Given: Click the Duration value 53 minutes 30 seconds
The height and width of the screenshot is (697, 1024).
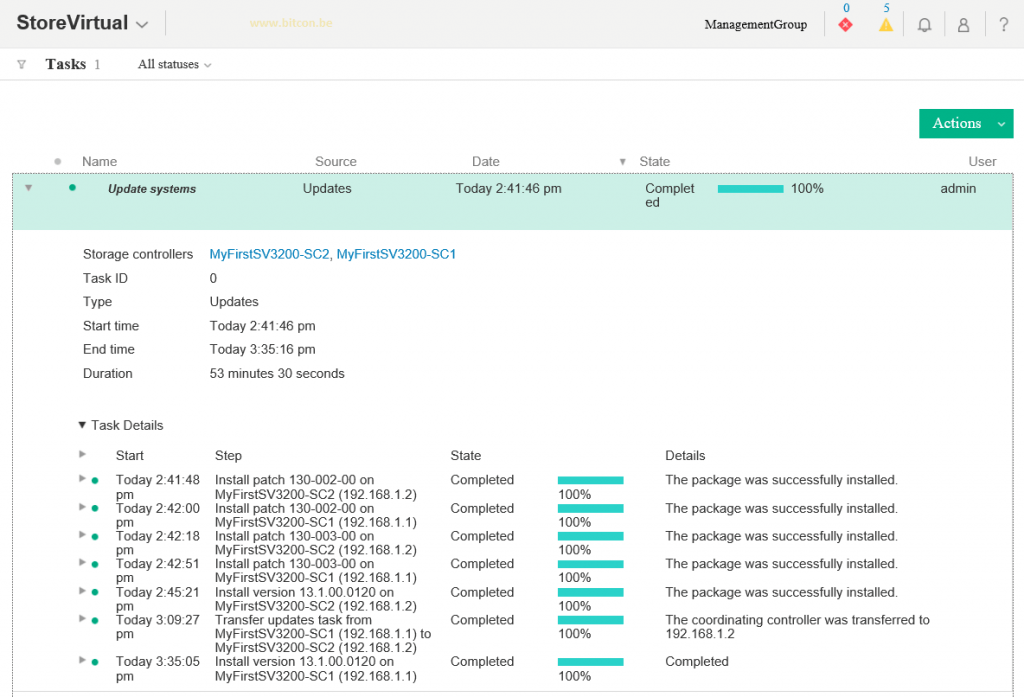Looking at the screenshot, I should [277, 374].
